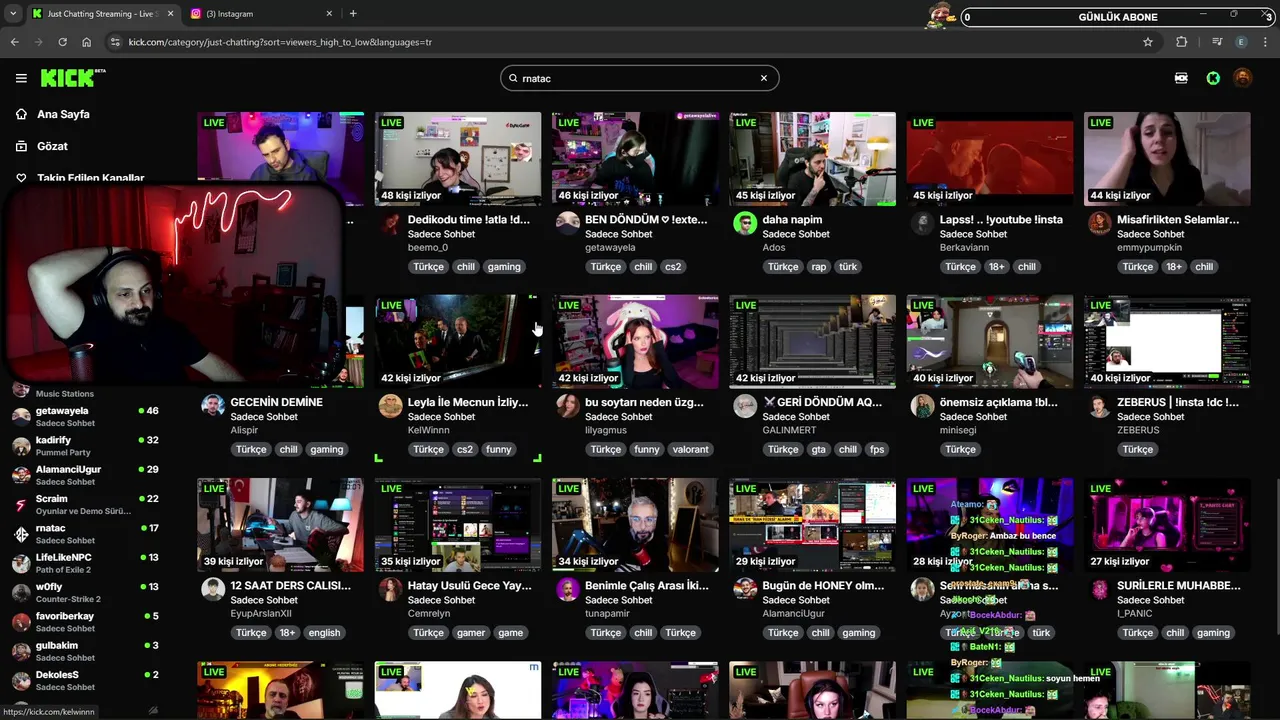Close the Instagram tab

click(329, 14)
